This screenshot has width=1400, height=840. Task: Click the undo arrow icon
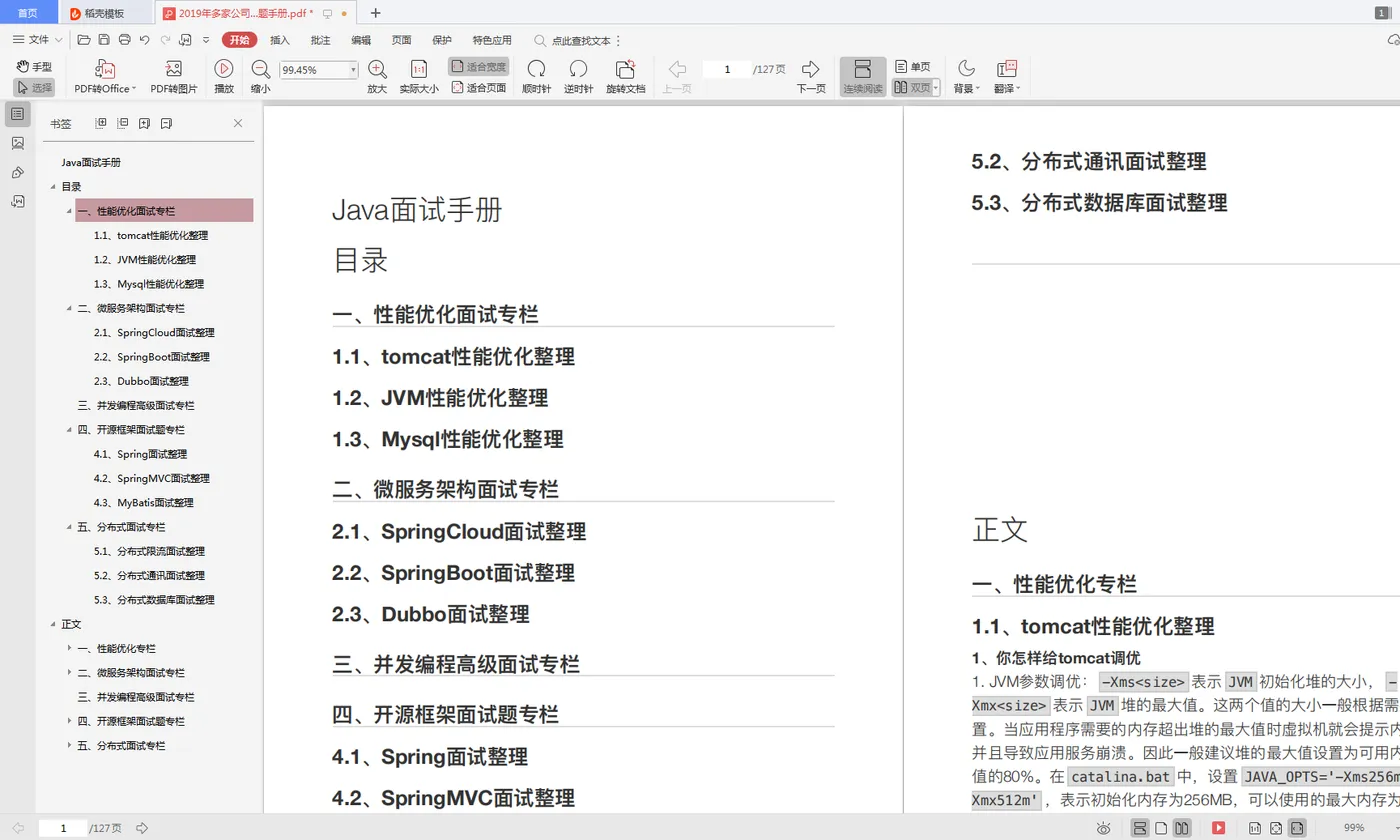coord(144,40)
